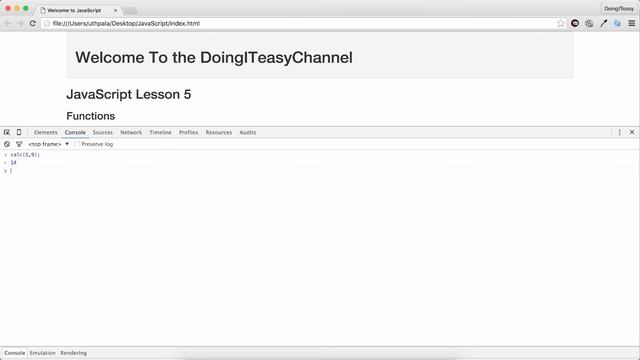Viewport: 640px width, 360px height.
Task: Click the red macOS close window button
Action: click(x=8, y=8)
